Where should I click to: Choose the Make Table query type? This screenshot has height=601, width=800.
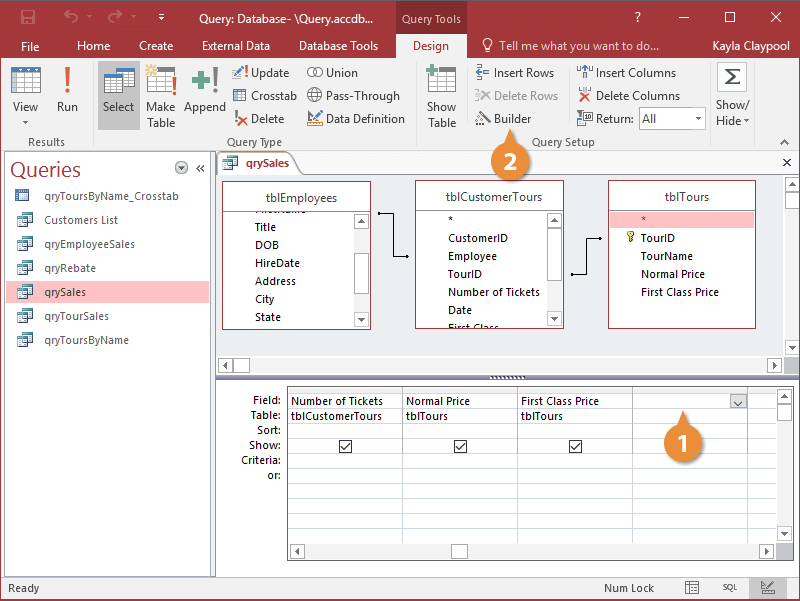(x=161, y=95)
